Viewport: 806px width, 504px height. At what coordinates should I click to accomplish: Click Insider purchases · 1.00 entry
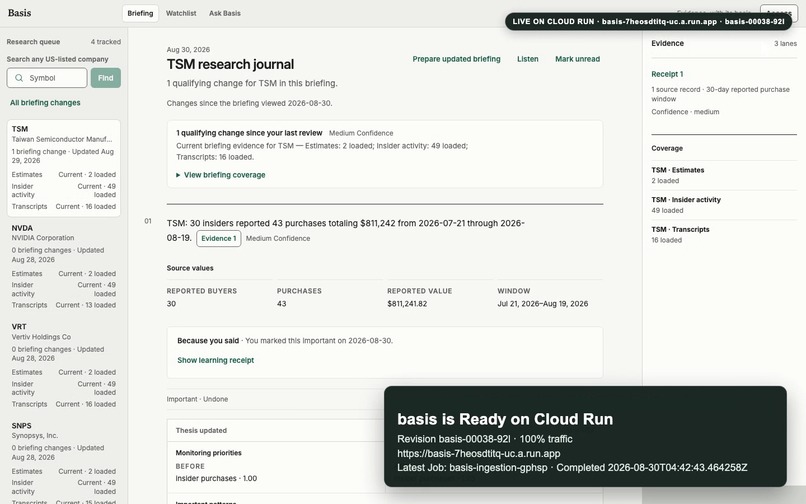(x=216, y=479)
